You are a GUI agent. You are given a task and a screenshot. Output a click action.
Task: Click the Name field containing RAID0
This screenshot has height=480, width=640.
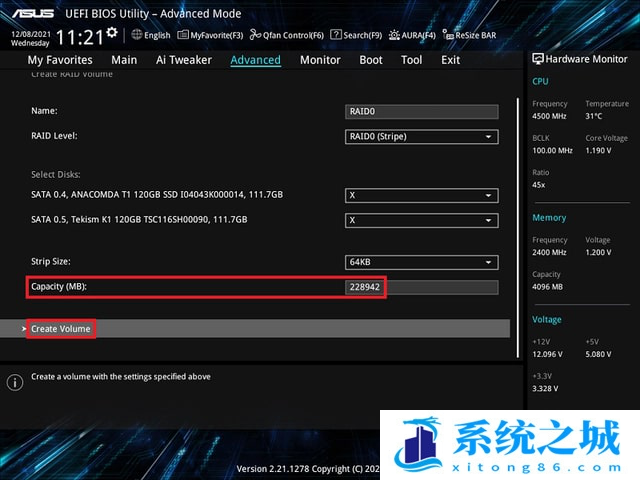click(x=422, y=111)
